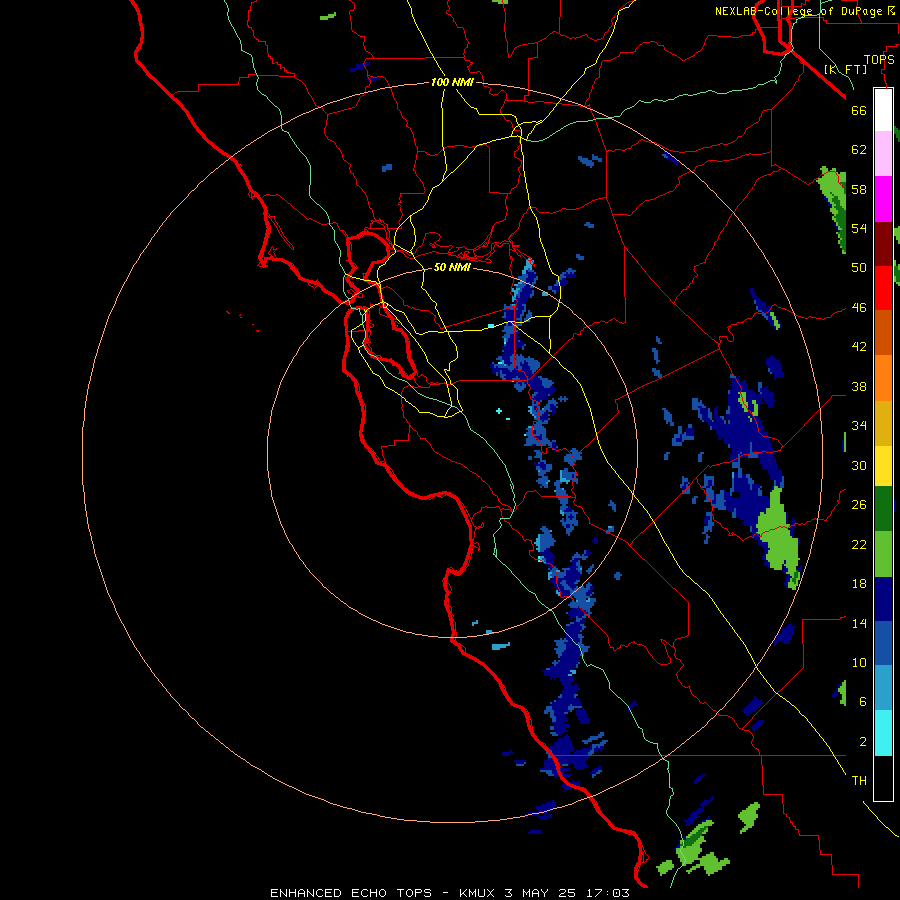The width and height of the screenshot is (900, 900).
Task: Click legend value 18
Action: coord(859,584)
